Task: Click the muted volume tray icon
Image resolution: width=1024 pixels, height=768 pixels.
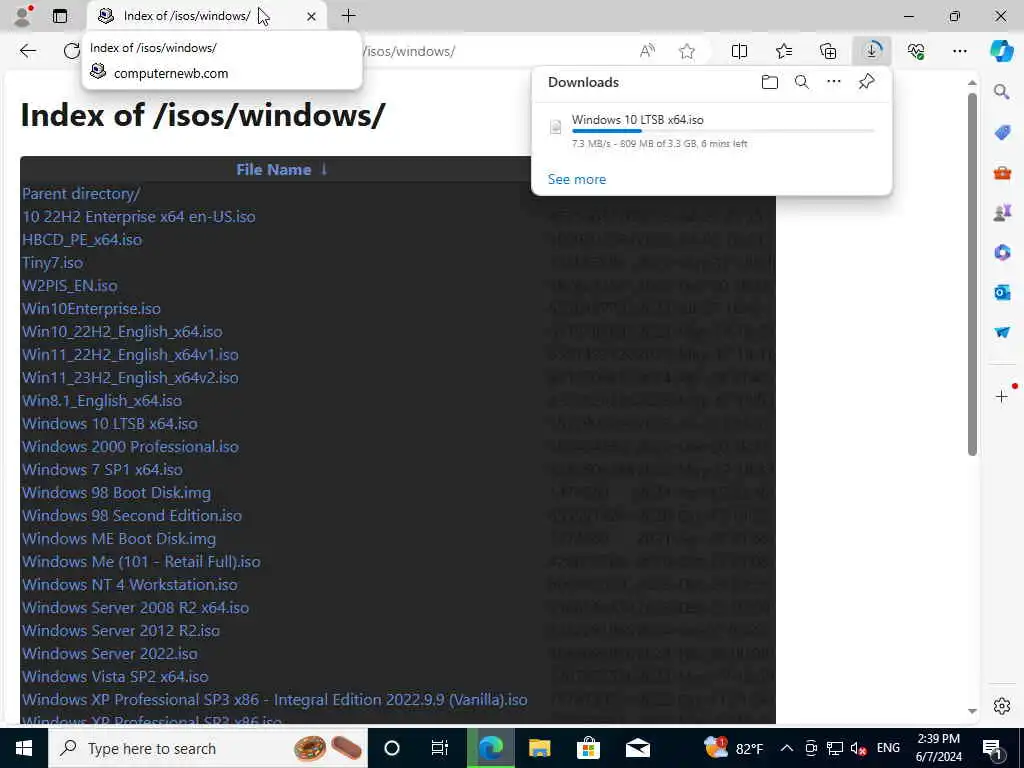Action: (x=858, y=748)
